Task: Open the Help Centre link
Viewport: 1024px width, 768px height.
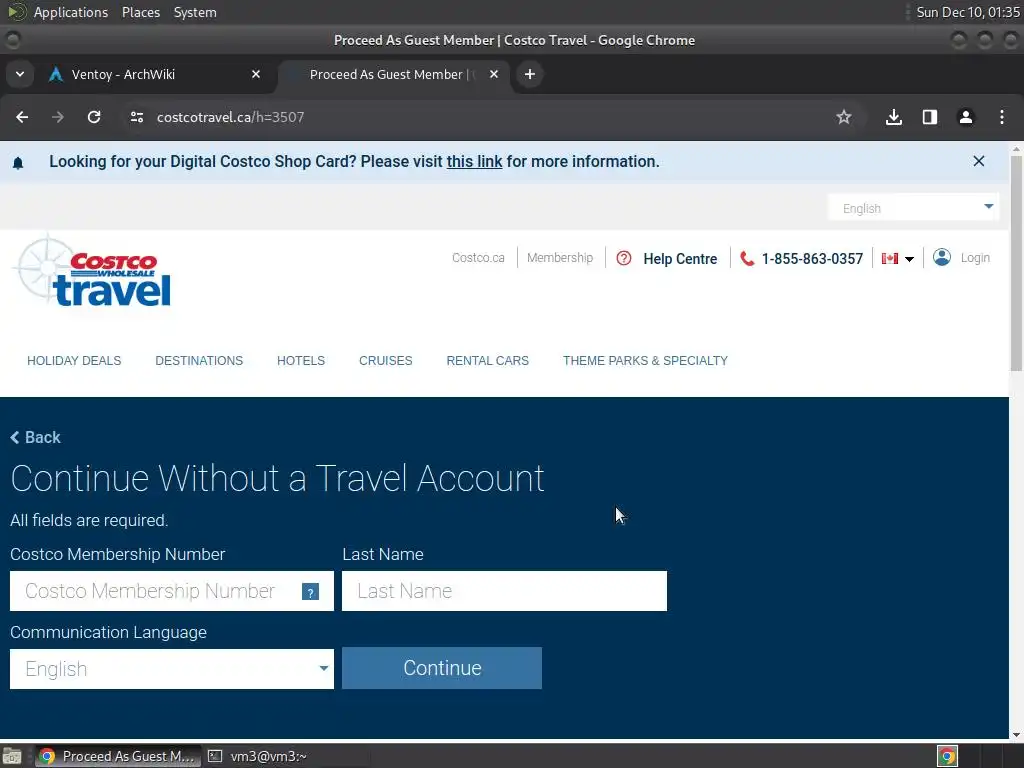Action: (680, 259)
